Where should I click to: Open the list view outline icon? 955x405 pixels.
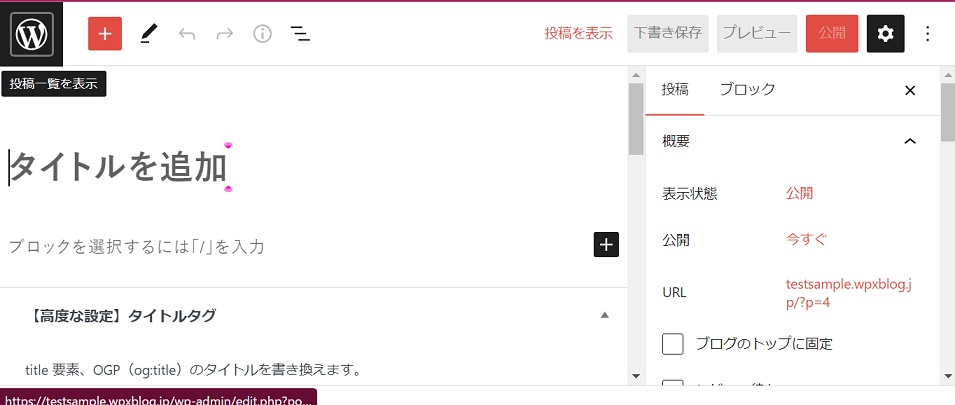300,34
